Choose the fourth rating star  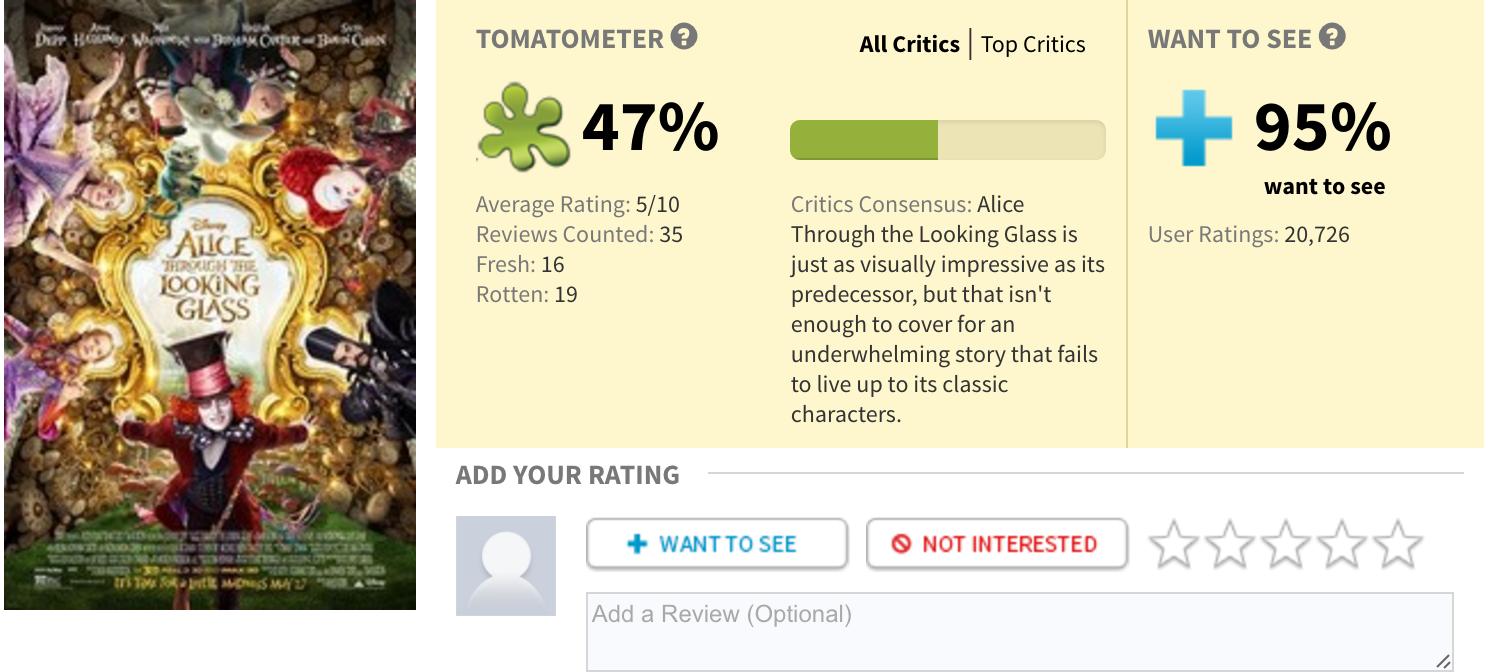[x=1341, y=545]
